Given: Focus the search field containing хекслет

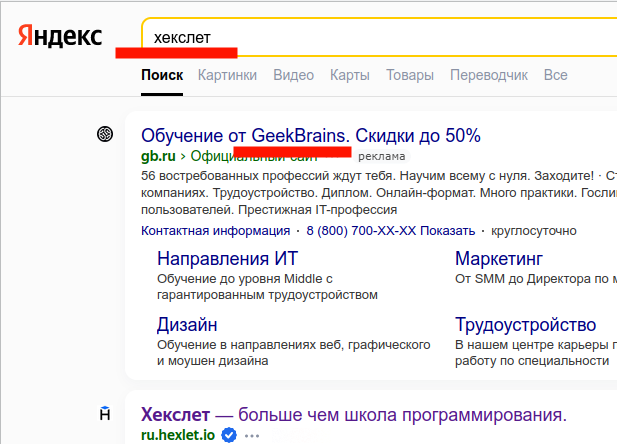Looking at the screenshot, I should (x=380, y=37).
